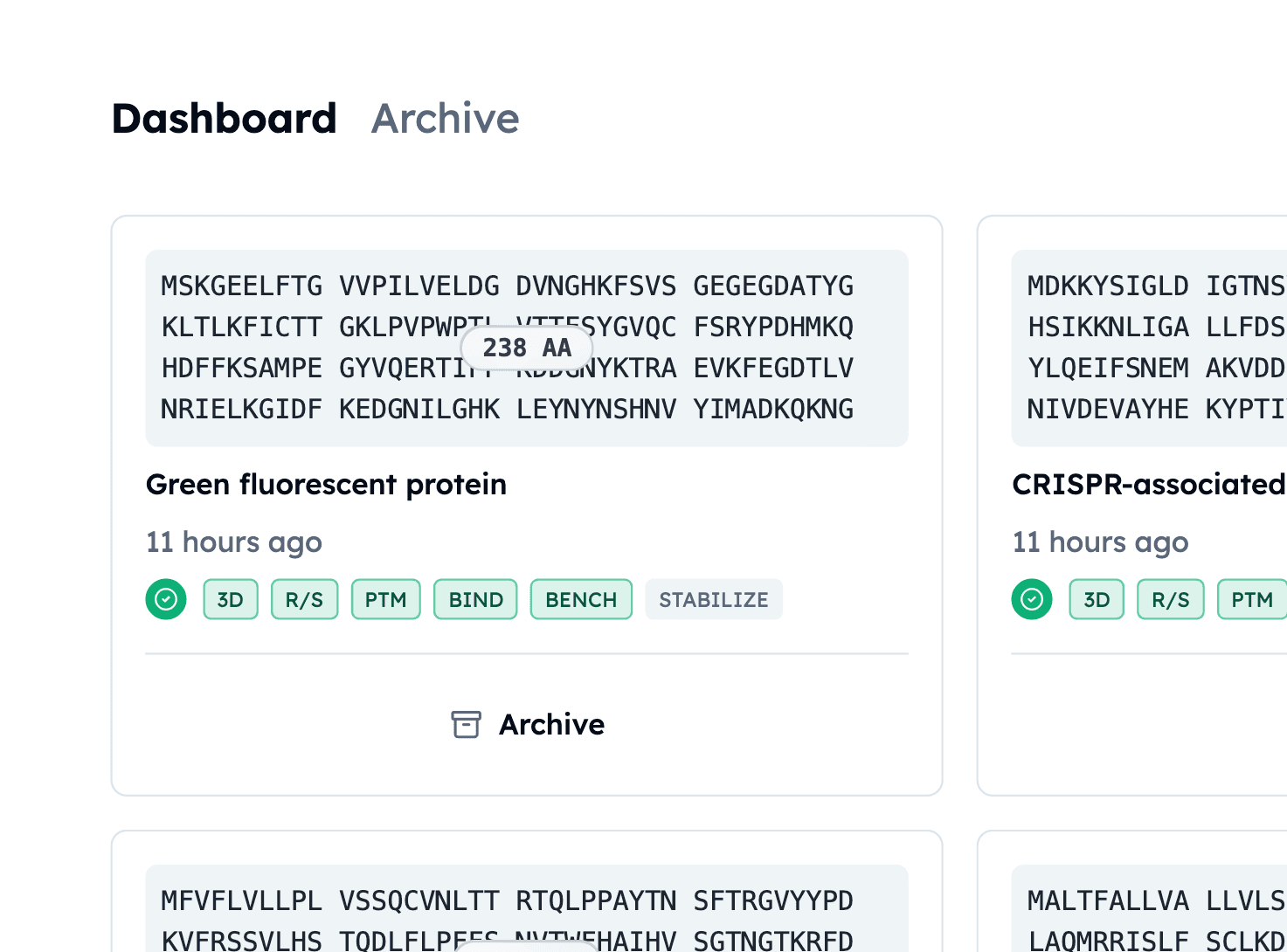Click the 11 hours ago timestamp on GFP card

[x=233, y=542]
